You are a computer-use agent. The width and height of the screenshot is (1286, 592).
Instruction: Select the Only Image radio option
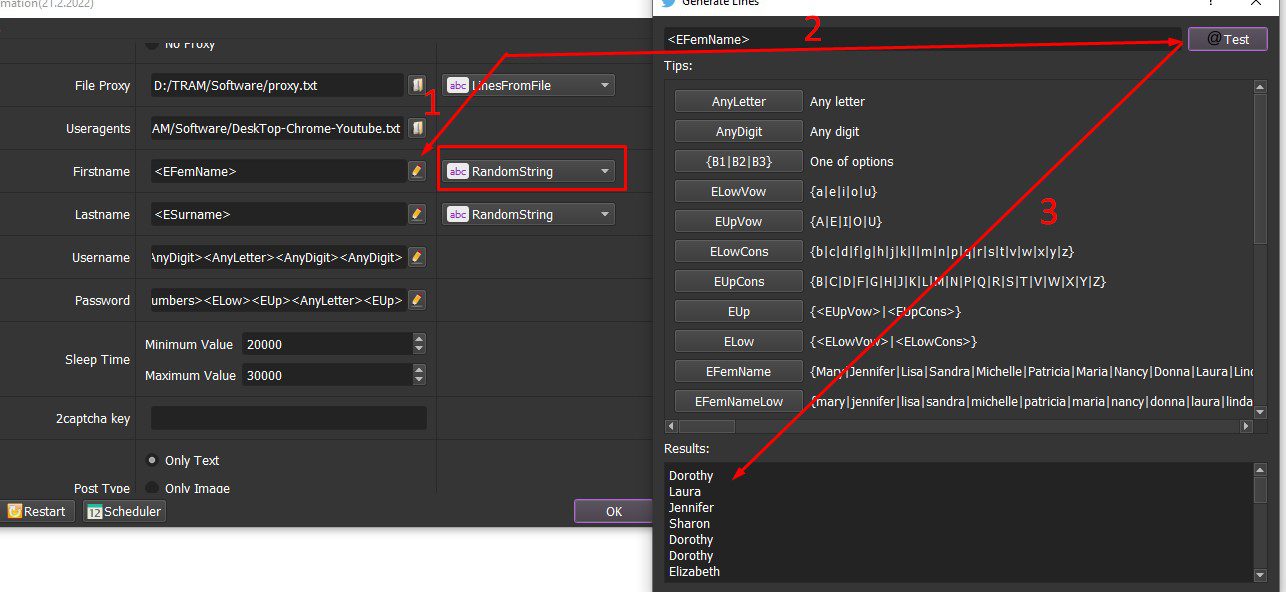(x=152, y=488)
